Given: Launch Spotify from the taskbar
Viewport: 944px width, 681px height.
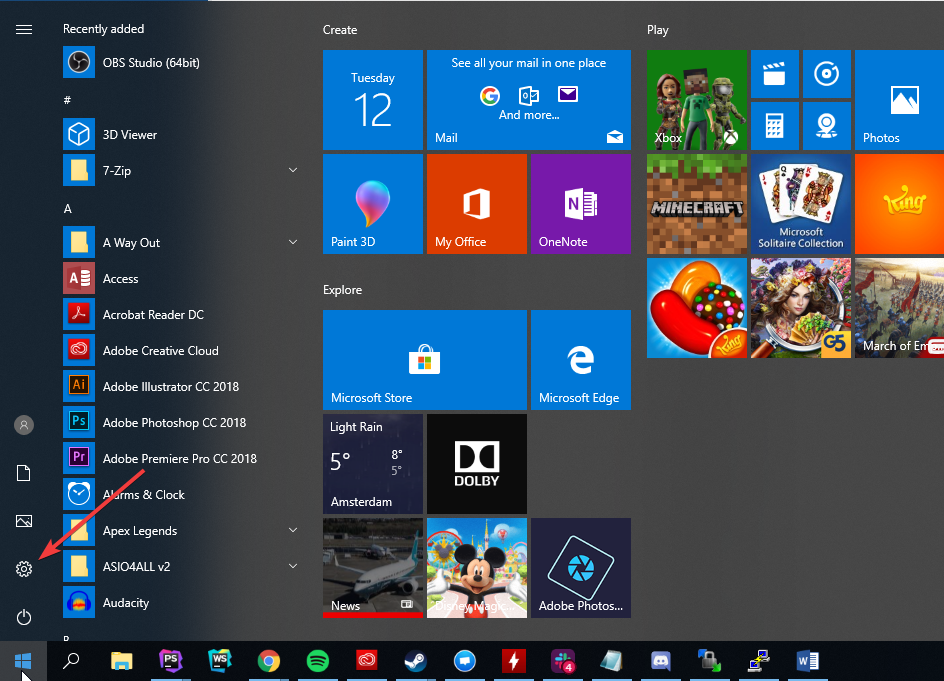Looking at the screenshot, I should click(317, 660).
